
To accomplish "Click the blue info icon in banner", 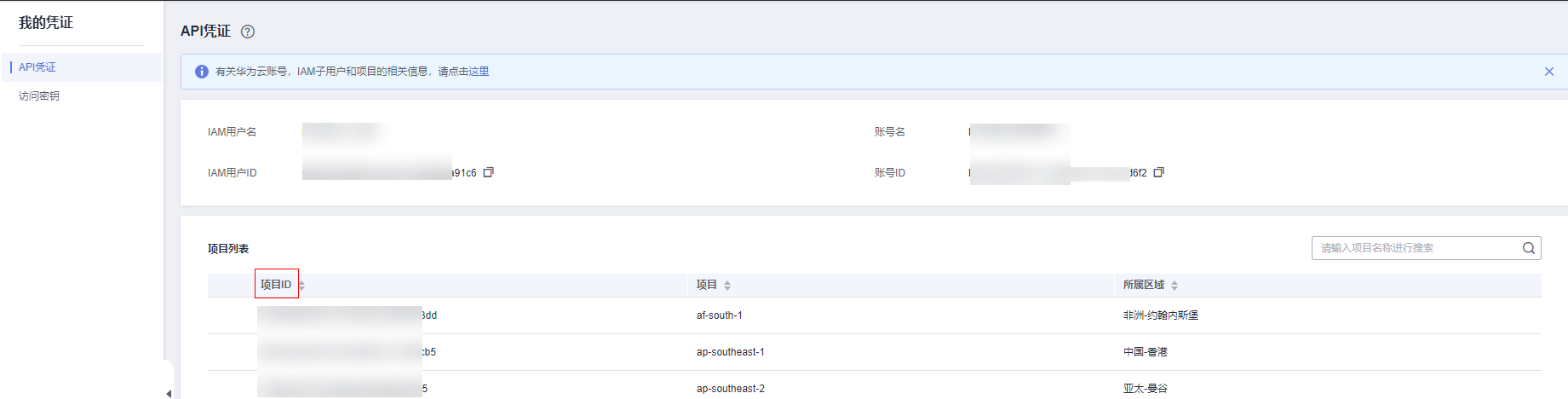I will click(x=202, y=72).
